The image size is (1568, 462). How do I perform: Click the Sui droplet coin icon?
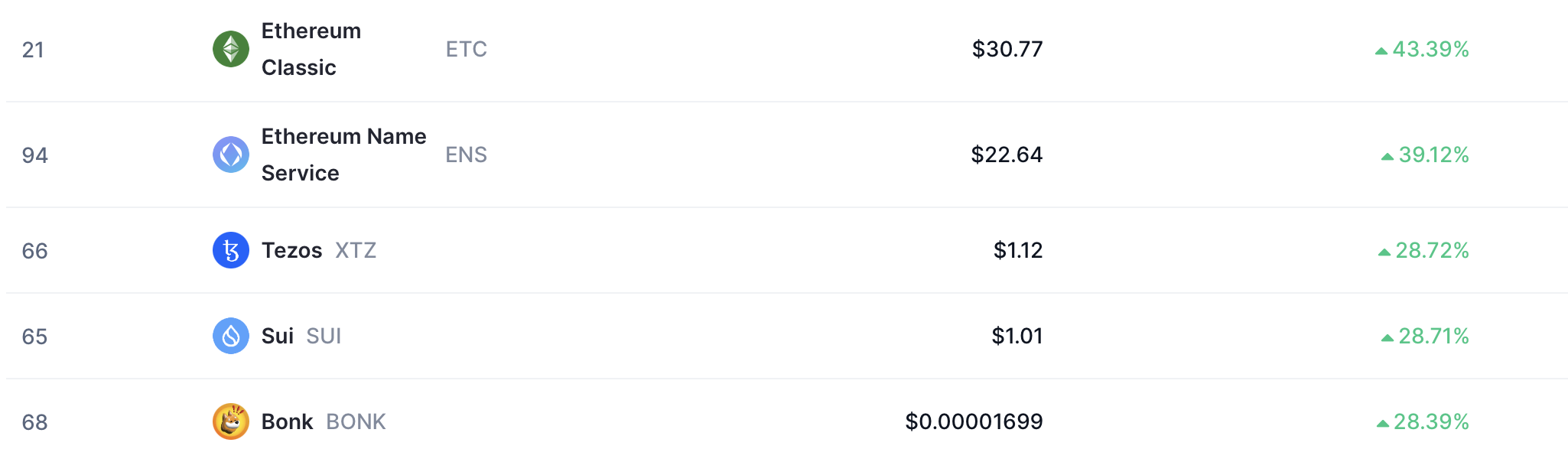(230, 336)
